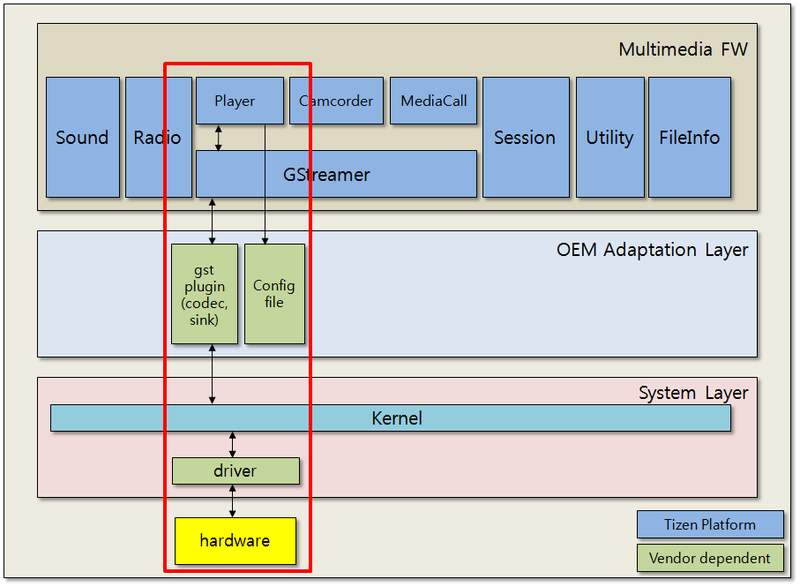The height and width of the screenshot is (587, 800).
Task: Select the FileInfo module block
Action: pyautogui.click(x=690, y=138)
